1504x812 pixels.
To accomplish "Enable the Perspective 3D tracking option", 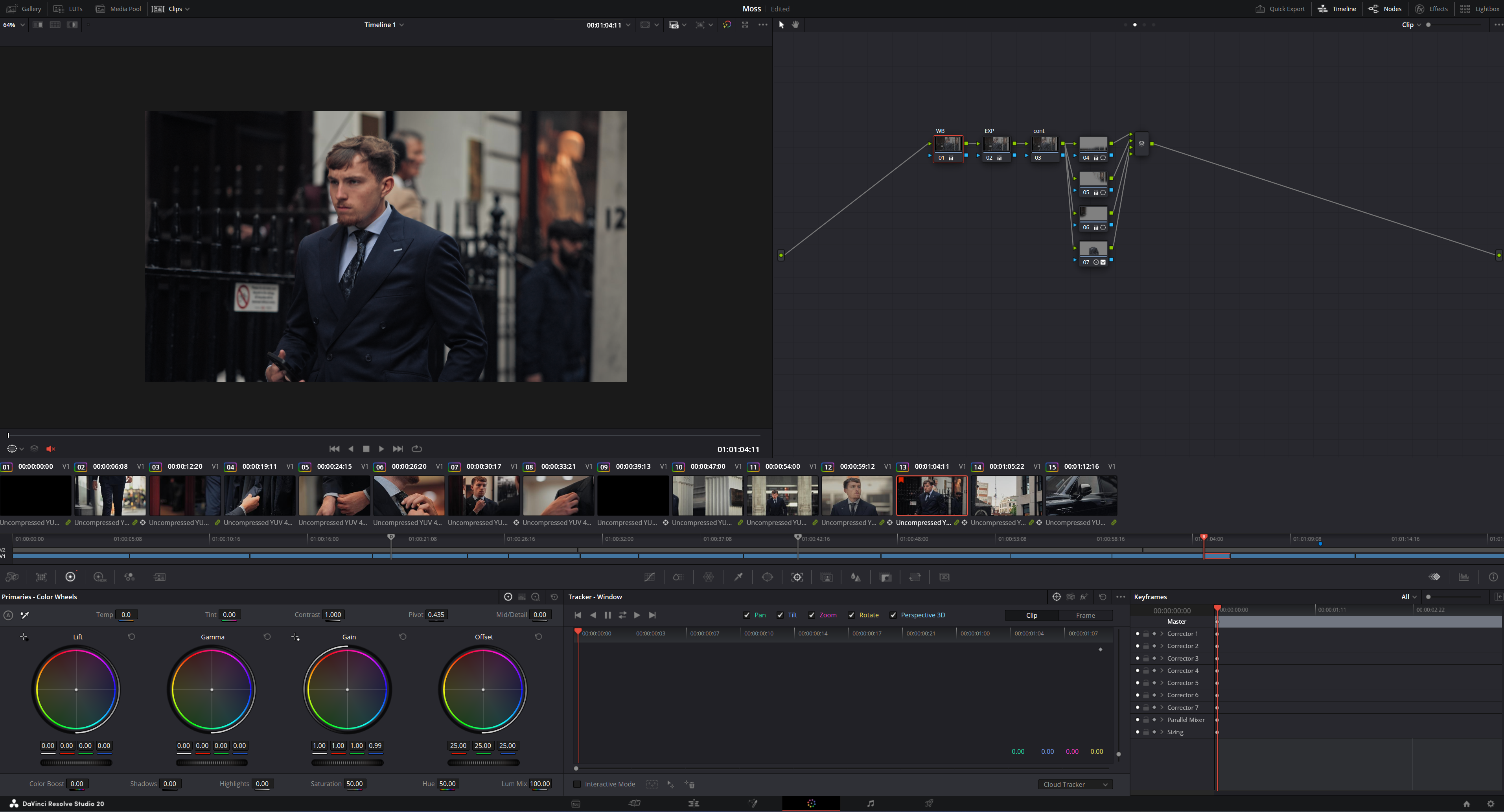I will click(x=893, y=615).
